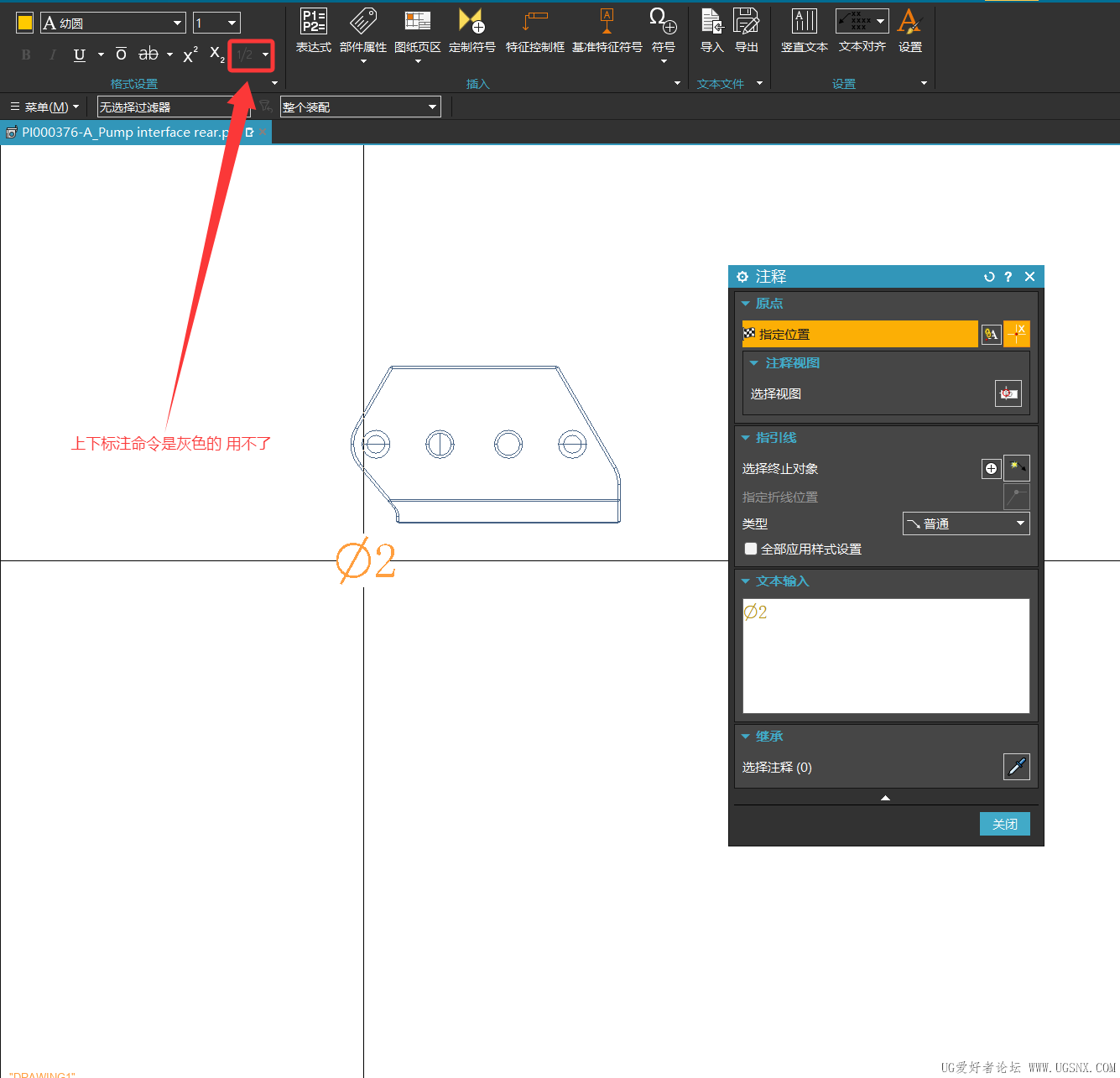Switch to PI000376-A_Pump interface rear tab

pos(124,133)
